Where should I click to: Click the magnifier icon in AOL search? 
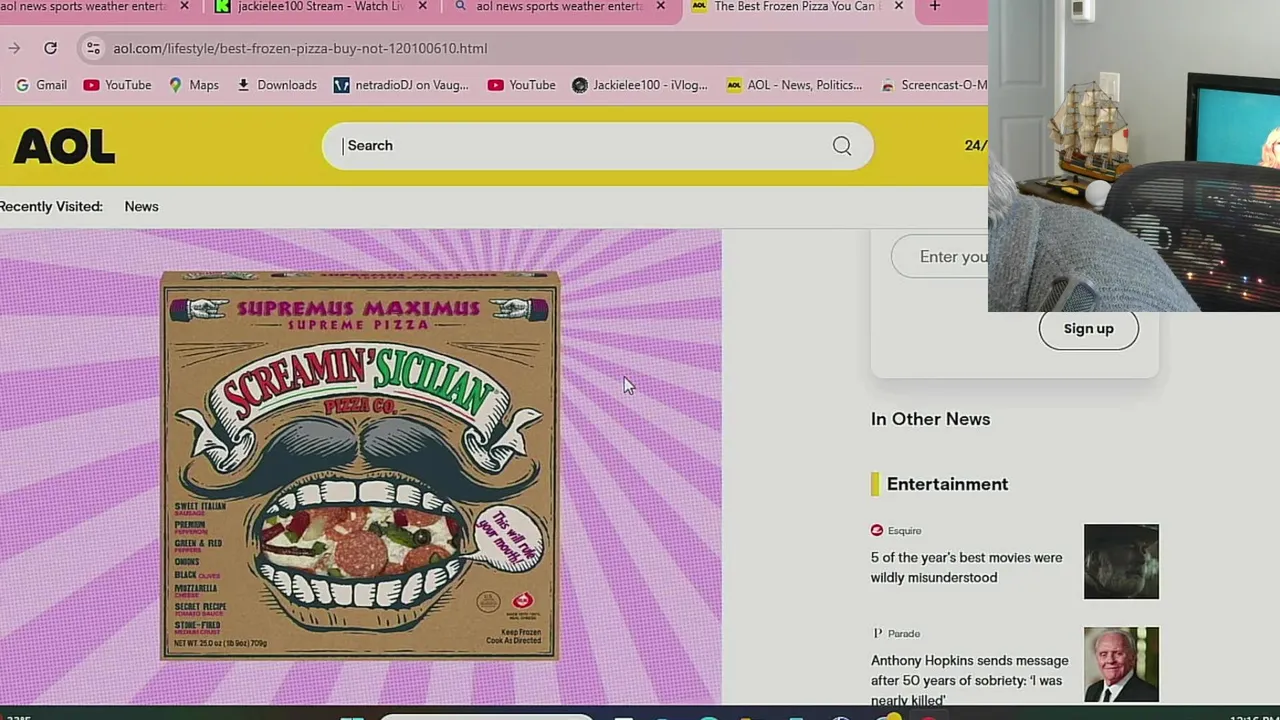point(842,146)
